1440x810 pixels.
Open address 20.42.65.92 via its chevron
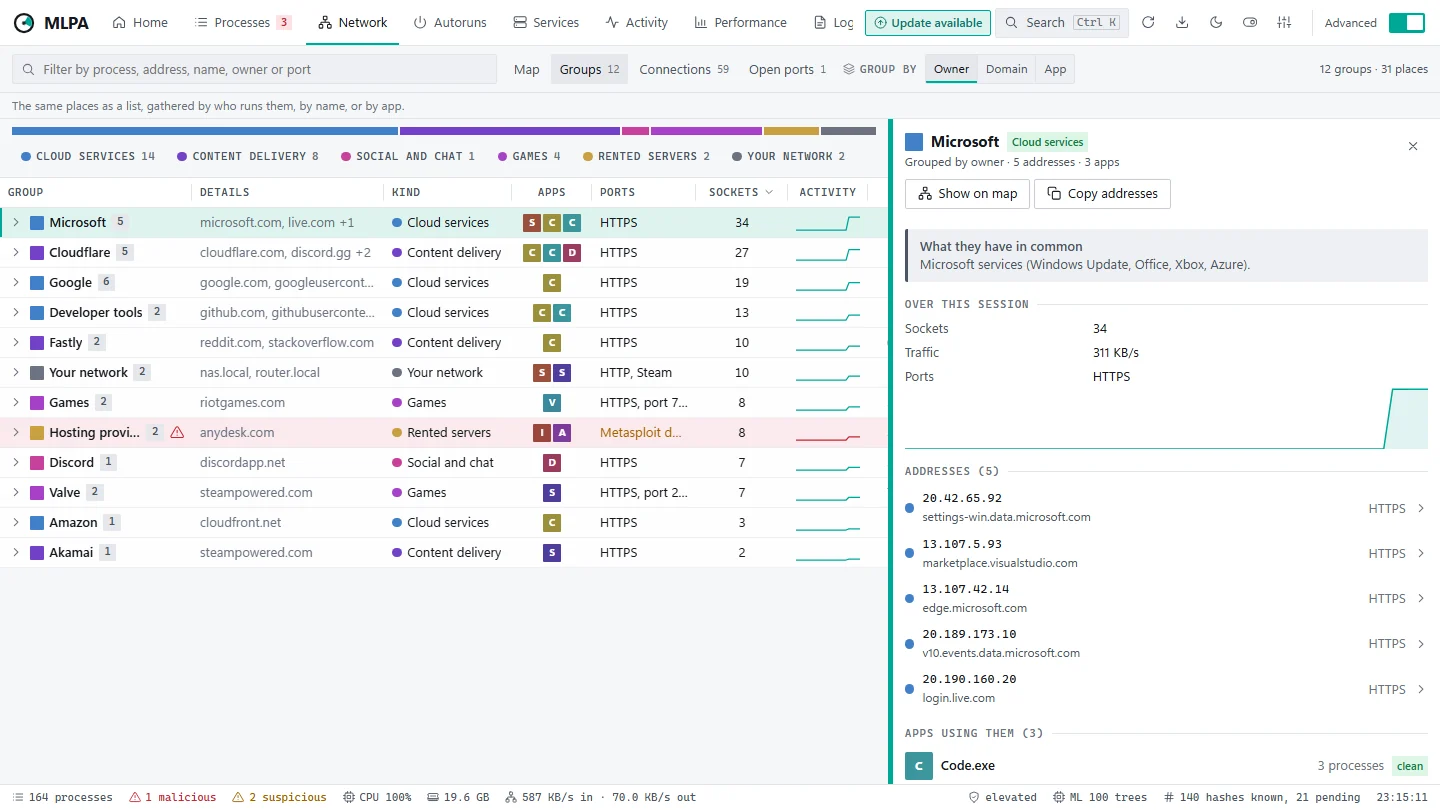pyautogui.click(x=1421, y=508)
